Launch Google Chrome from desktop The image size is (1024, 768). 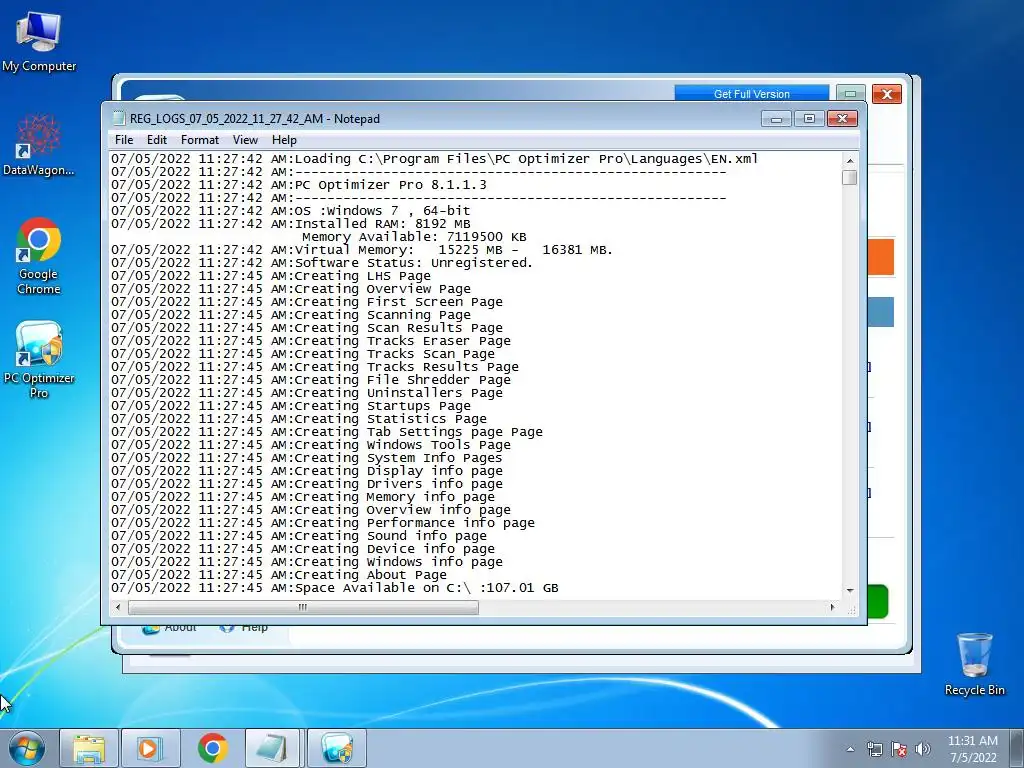click(39, 256)
